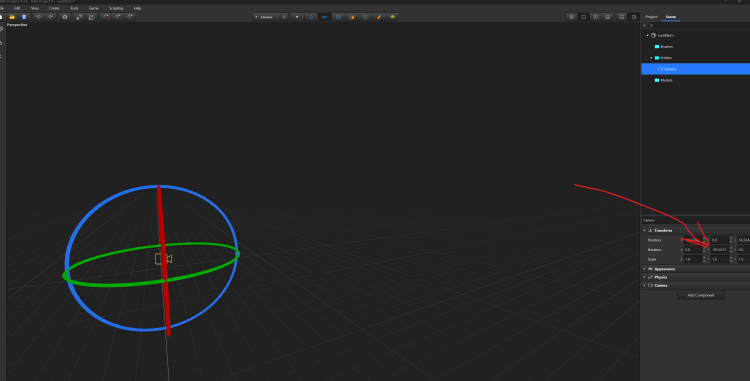Click the Rotation X input field
Viewport: 750px width, 381px height.
tap(693, 250)
